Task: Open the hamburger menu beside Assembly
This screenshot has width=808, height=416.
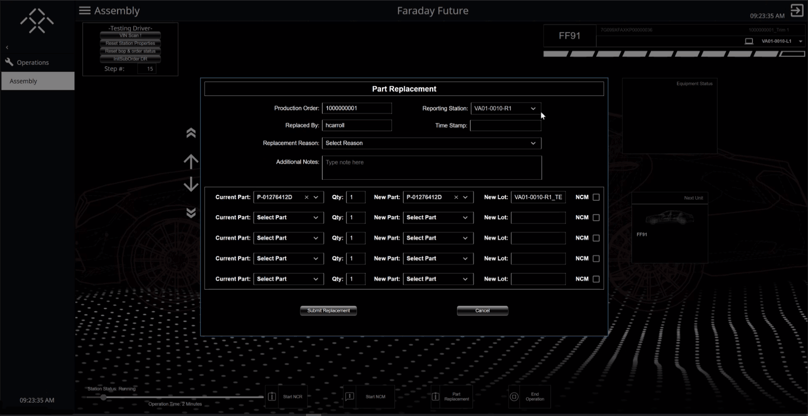Action: pyautogui.click(x=85, y=10)
